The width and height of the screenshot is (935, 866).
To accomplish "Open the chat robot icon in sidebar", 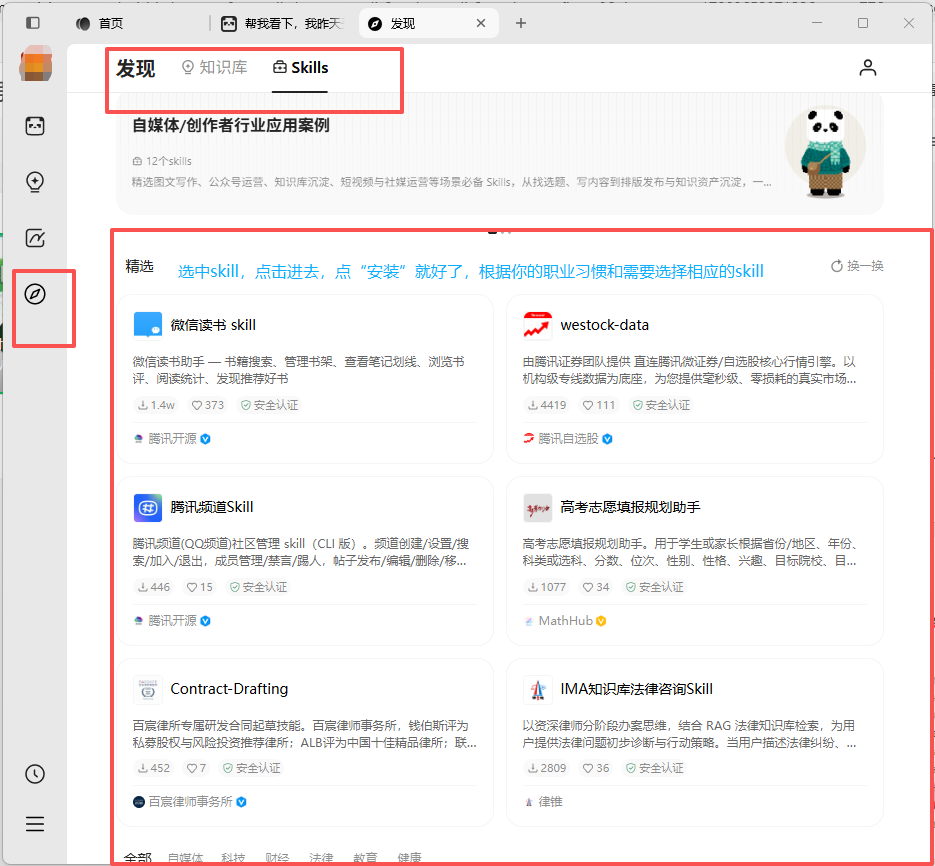I will 35,126.
